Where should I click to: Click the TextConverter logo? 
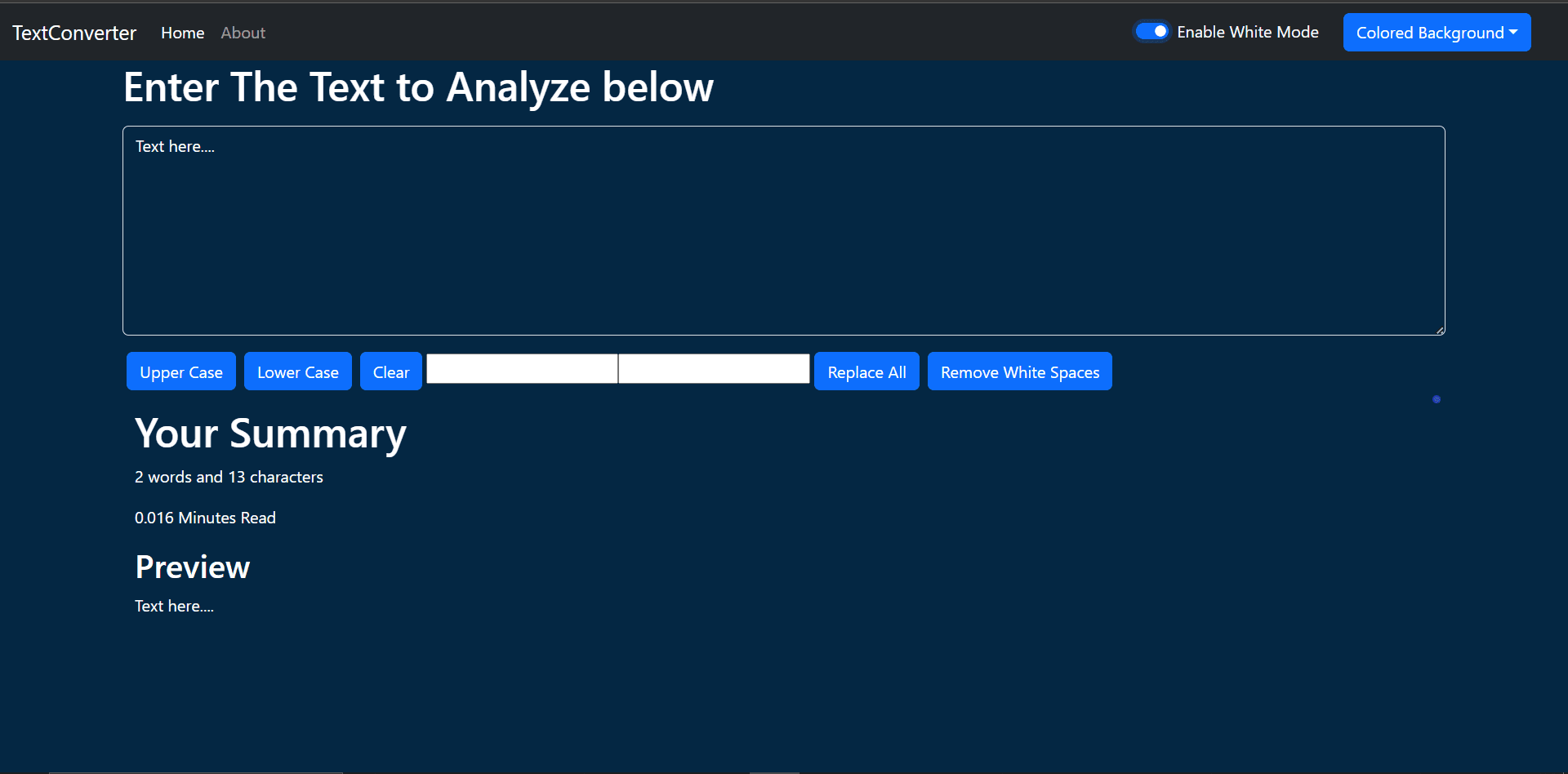(73, 33)
